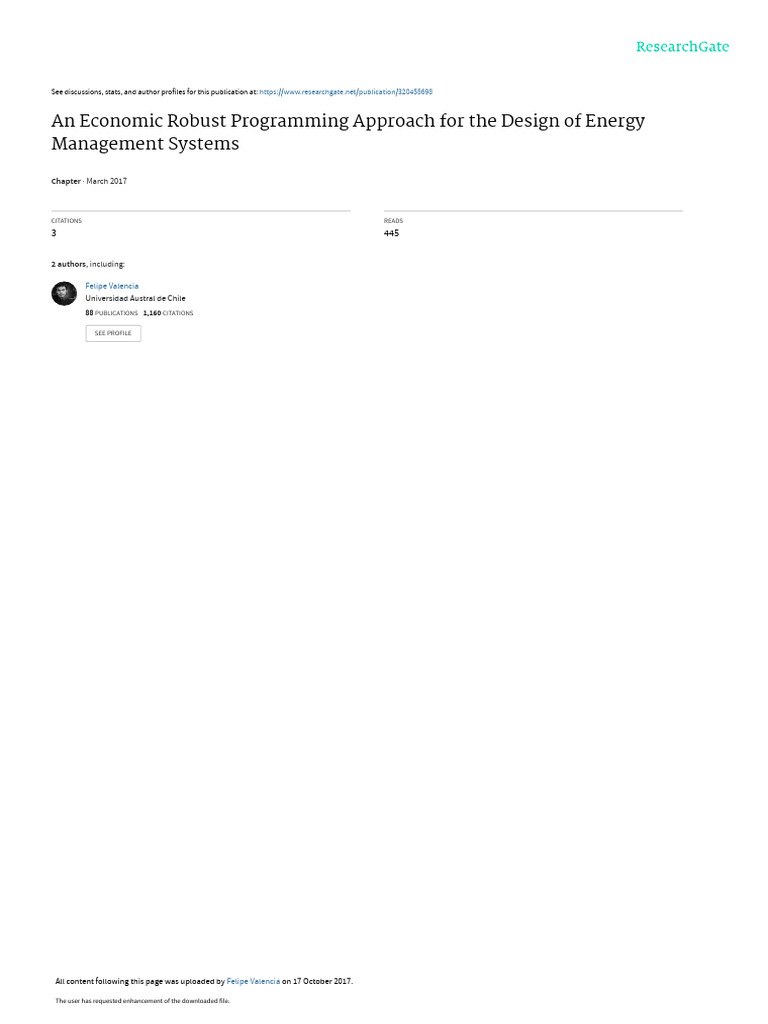Open Felipe Valencia author name link

[x=112, y=286]
